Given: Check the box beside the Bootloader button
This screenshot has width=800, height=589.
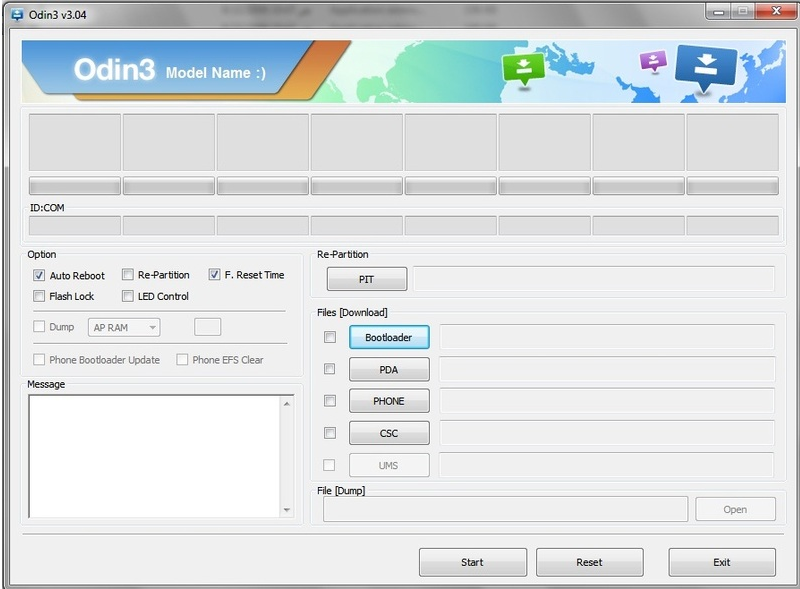Looking at the screenshot, I should click(x=330, y=337).
